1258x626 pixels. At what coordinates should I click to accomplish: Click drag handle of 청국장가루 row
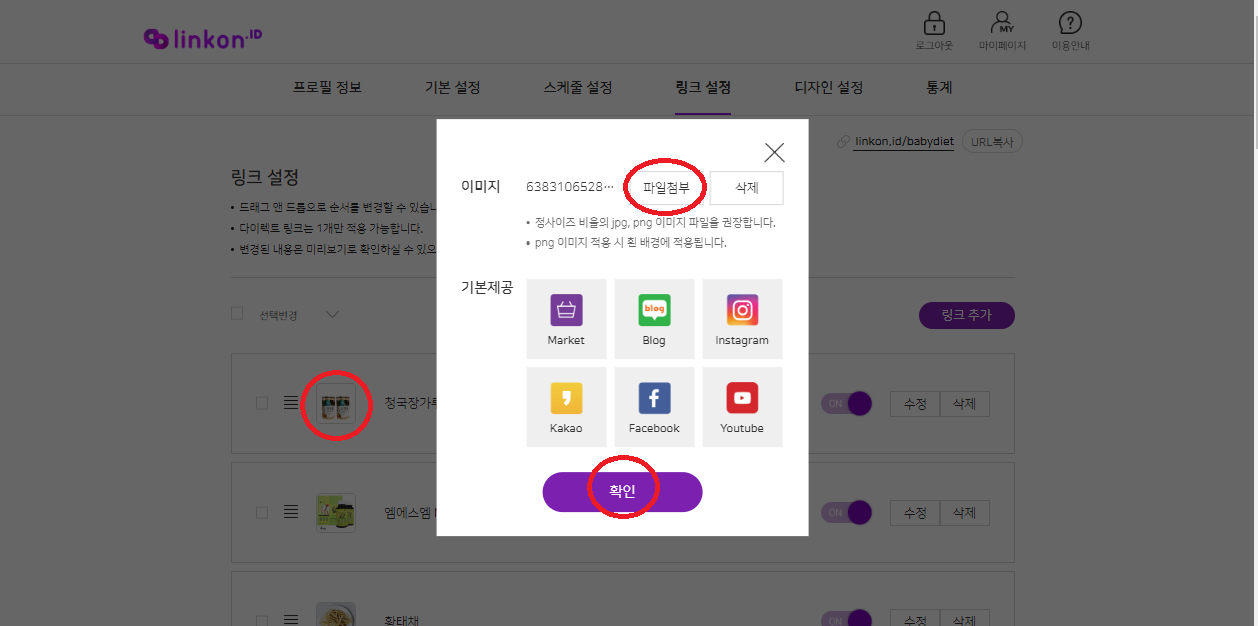click(291, 402)
